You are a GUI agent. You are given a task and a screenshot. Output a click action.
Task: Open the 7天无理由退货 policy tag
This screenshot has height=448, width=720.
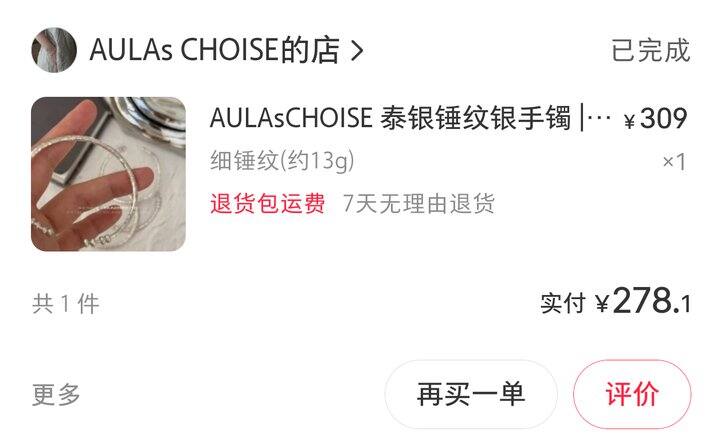pos(418,203)
